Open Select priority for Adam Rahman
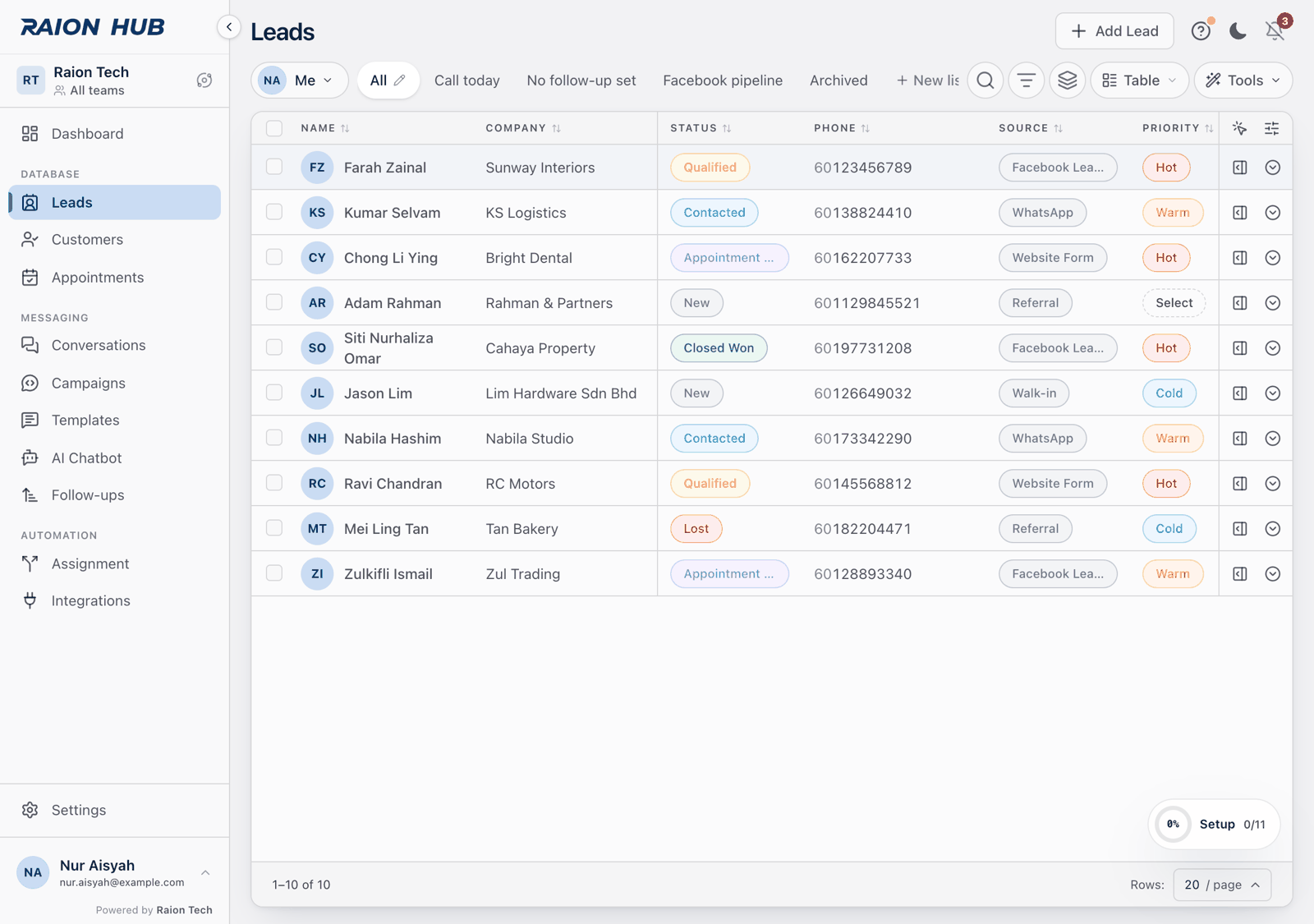Screen dimensions: 1314x924 pos(1174,303)
